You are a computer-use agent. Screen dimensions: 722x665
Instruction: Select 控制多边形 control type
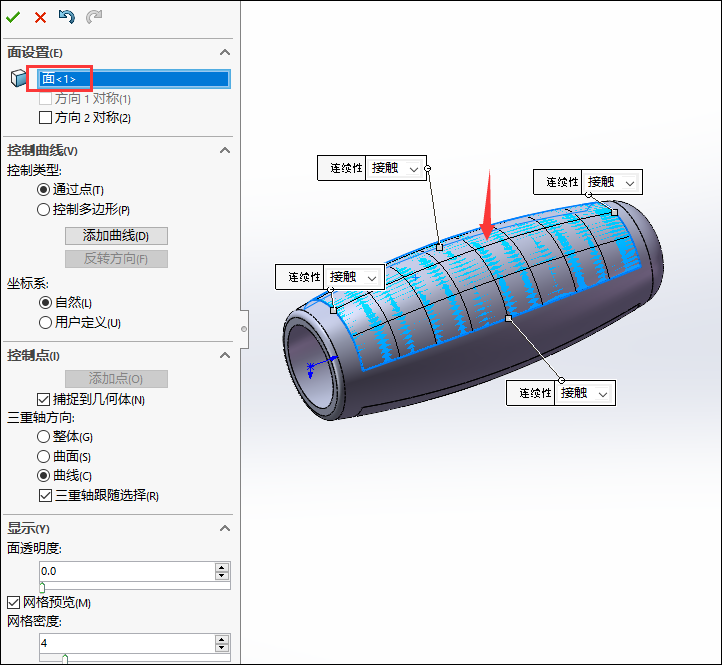(x=43, y=210)
